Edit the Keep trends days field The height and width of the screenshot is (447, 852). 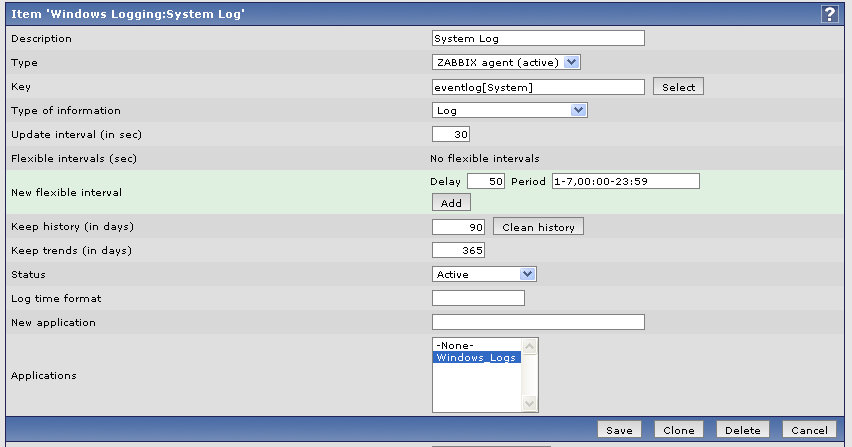(458, 250)
